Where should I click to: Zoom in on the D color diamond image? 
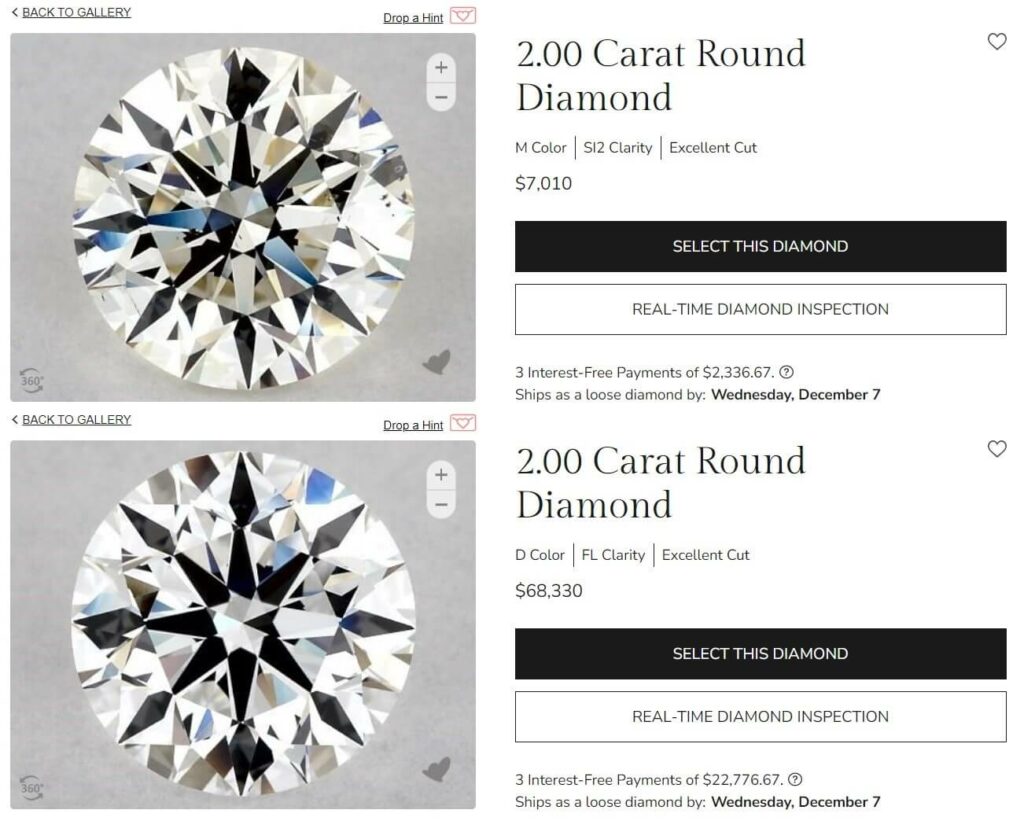tap(439, 476)
